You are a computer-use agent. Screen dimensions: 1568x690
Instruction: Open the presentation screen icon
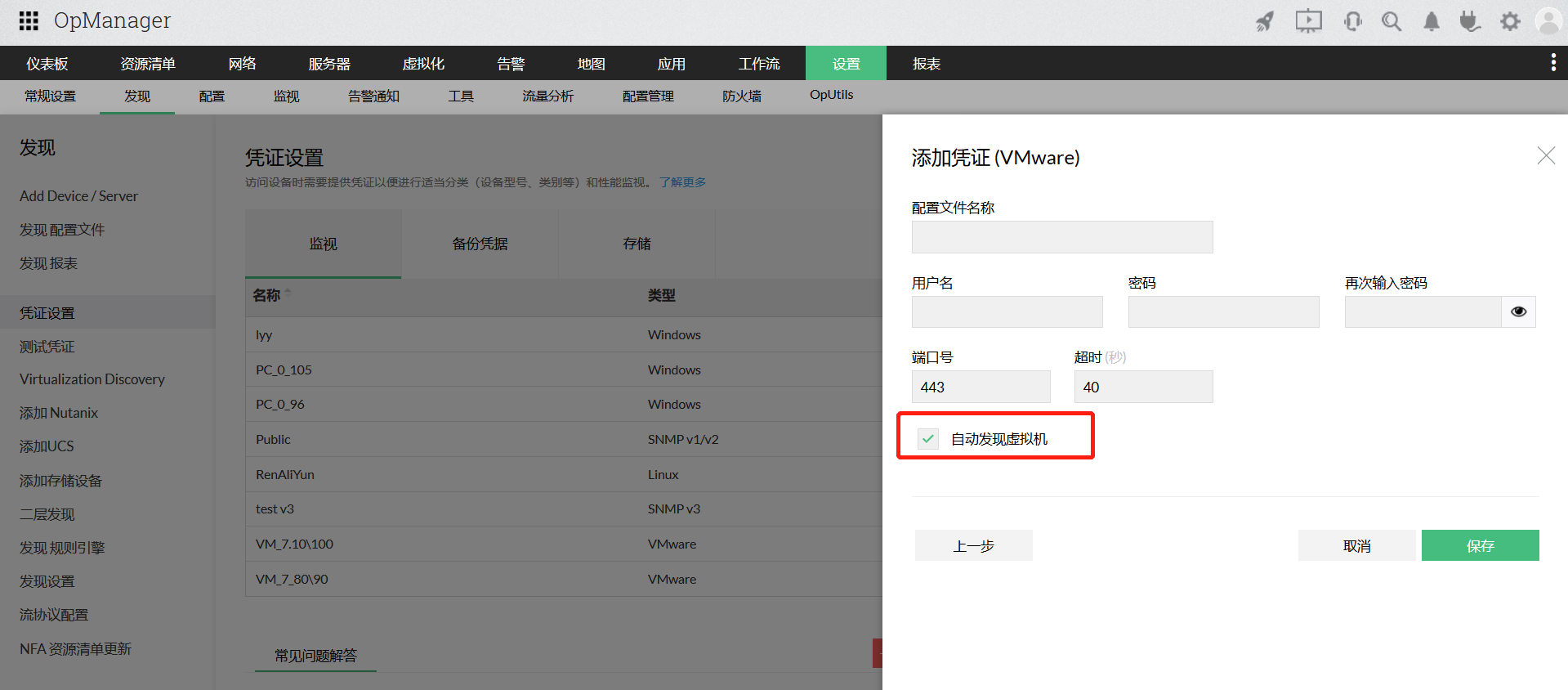pyautogui.click(x=1308, y=21)
